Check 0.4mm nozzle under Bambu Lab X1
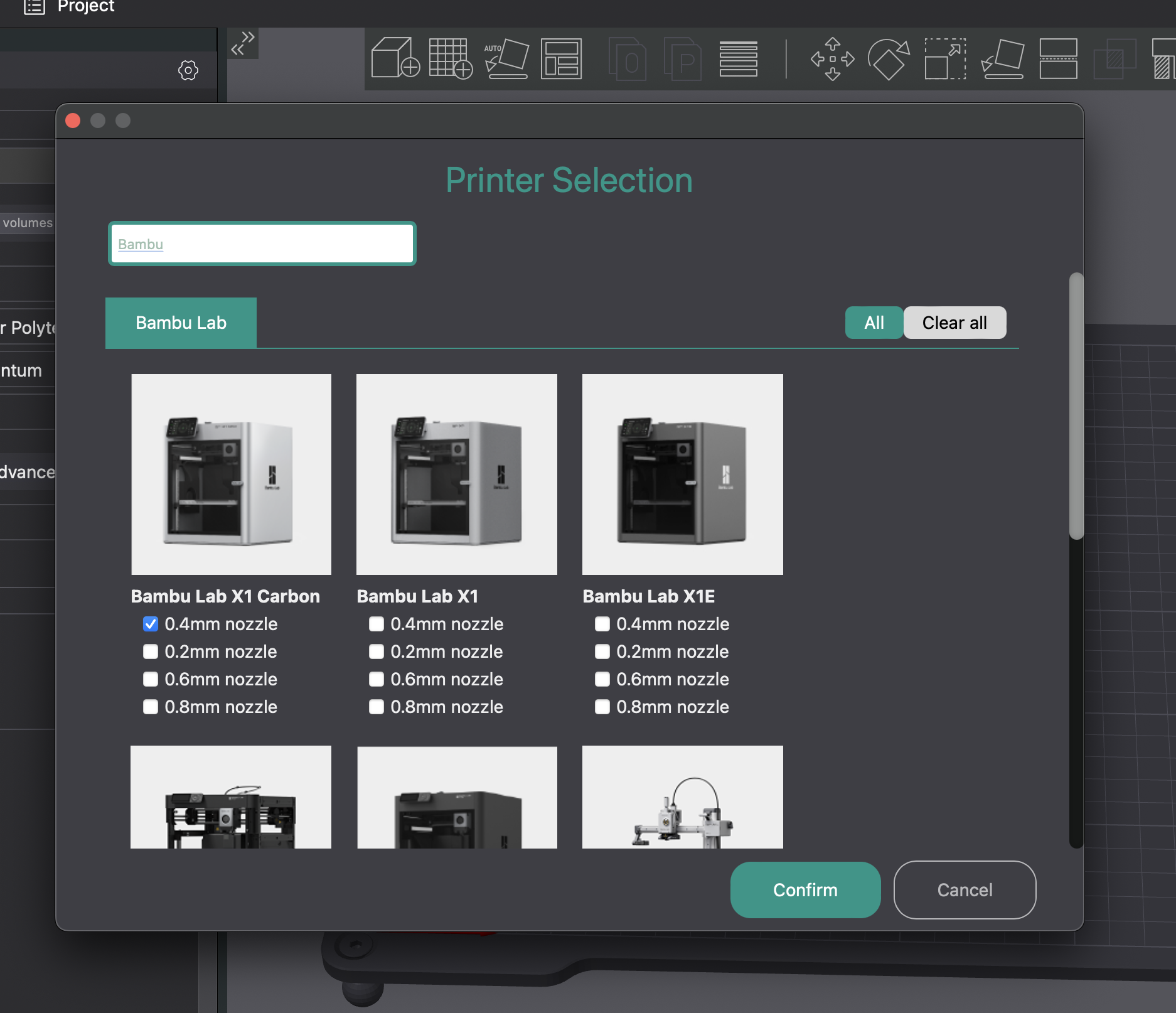This screenshot has width=1176, height=1013. point(377,624)
